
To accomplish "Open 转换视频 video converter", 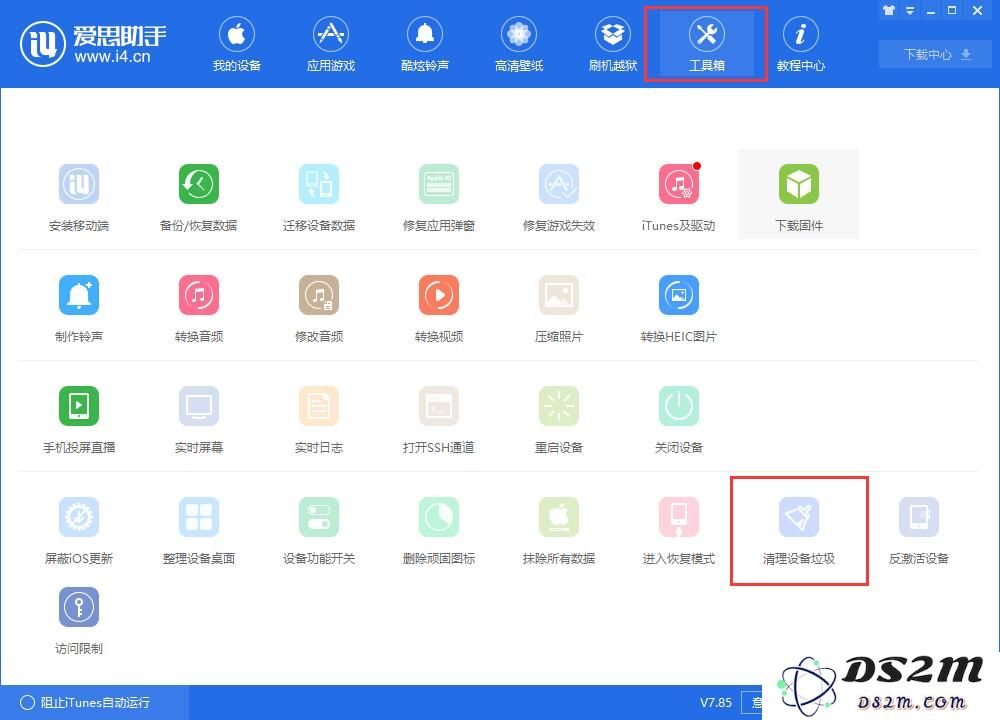I will click(x=439, y=309).
